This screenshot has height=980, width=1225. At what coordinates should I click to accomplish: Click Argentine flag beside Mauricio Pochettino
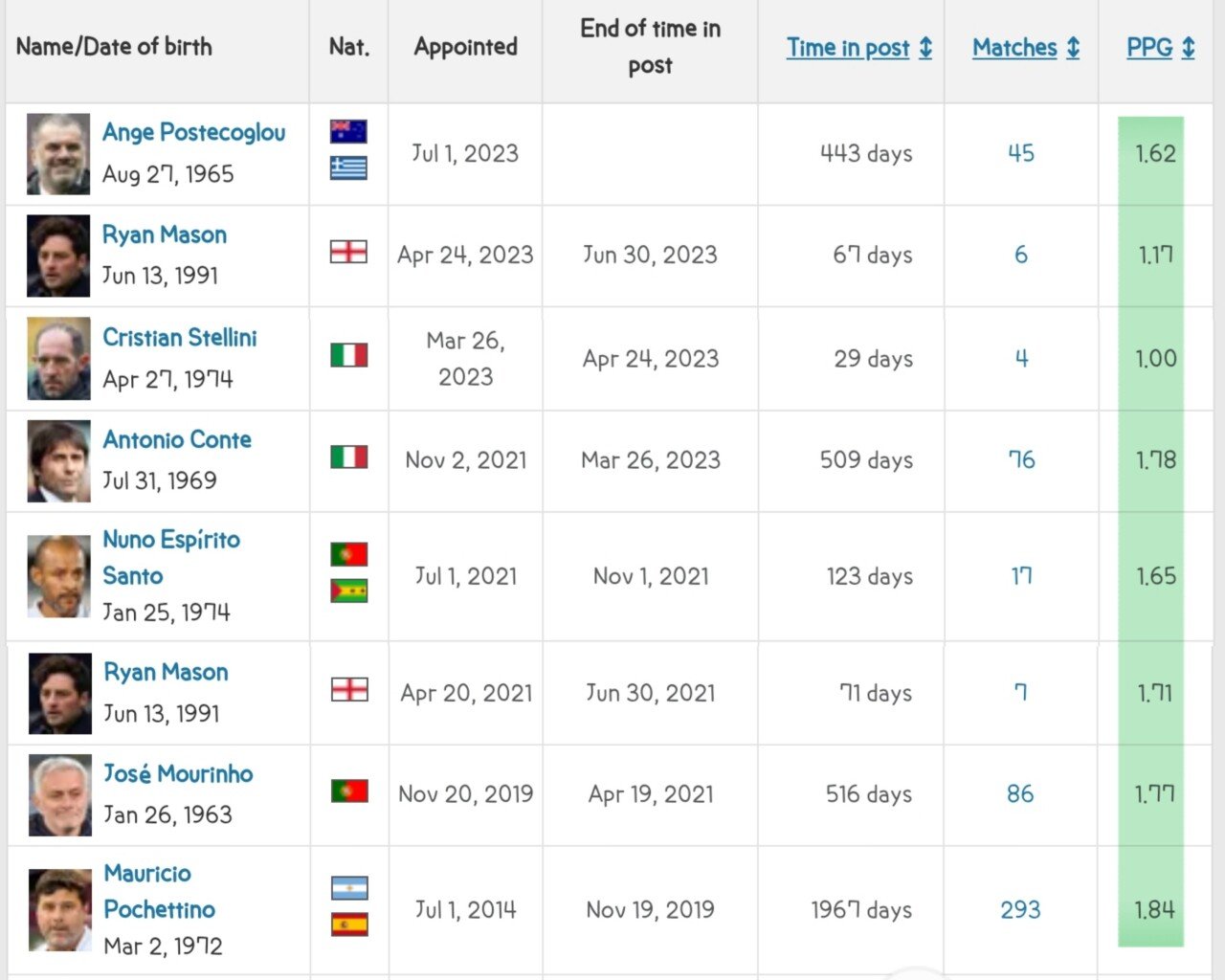pyautogui.click(x=349, y=889)
